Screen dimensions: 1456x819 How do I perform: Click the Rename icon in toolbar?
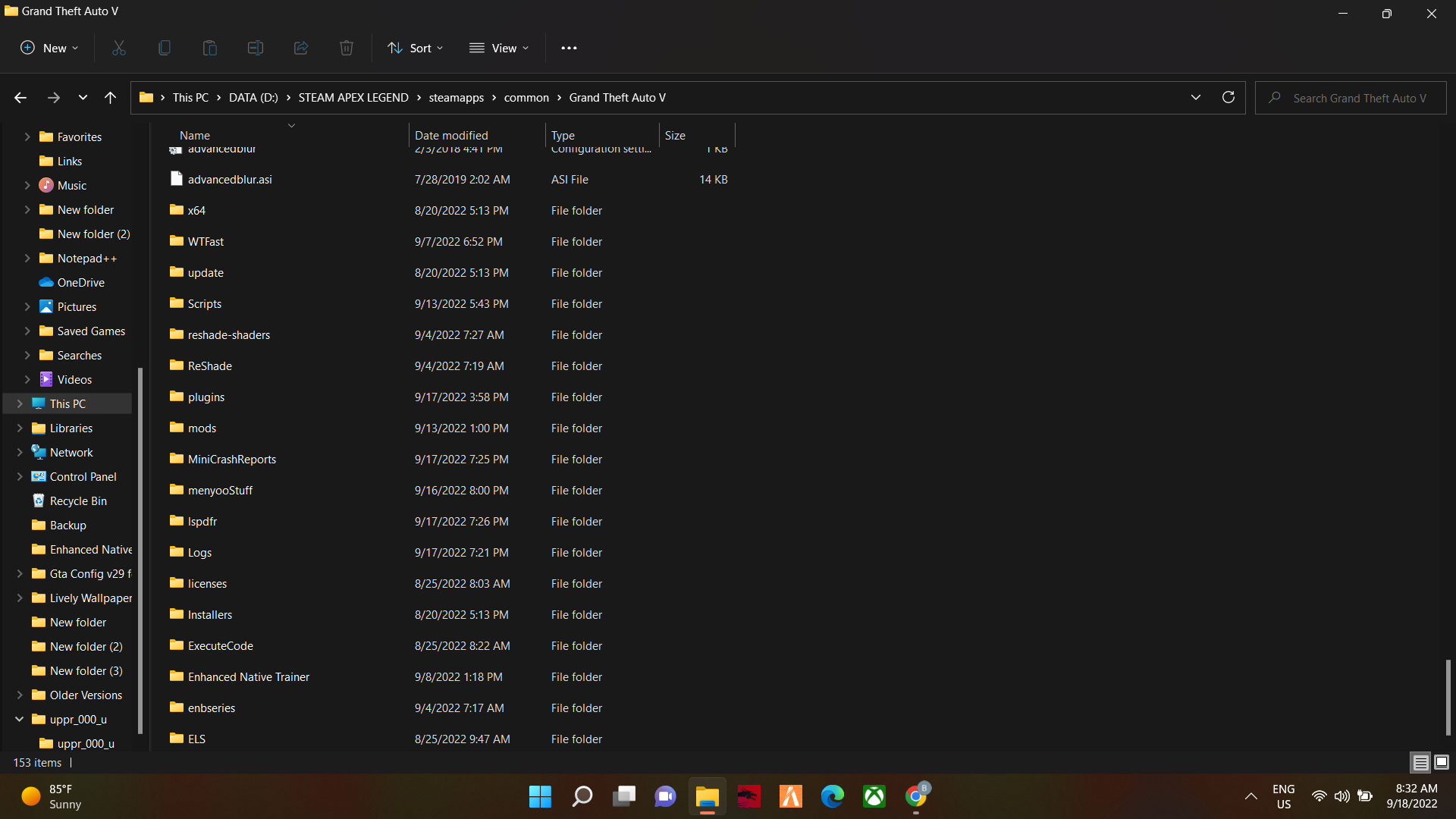coord(256,48)
